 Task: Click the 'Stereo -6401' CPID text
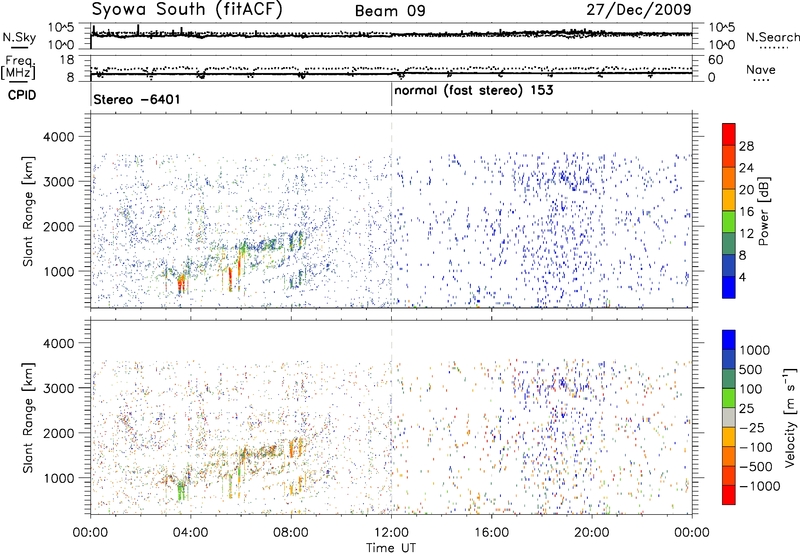[137, 99]
